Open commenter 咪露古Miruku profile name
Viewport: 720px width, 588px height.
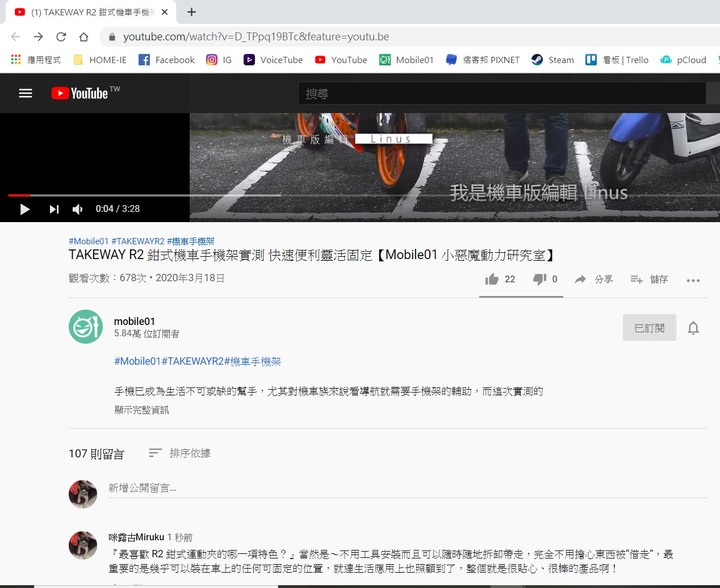click(136, 537)
